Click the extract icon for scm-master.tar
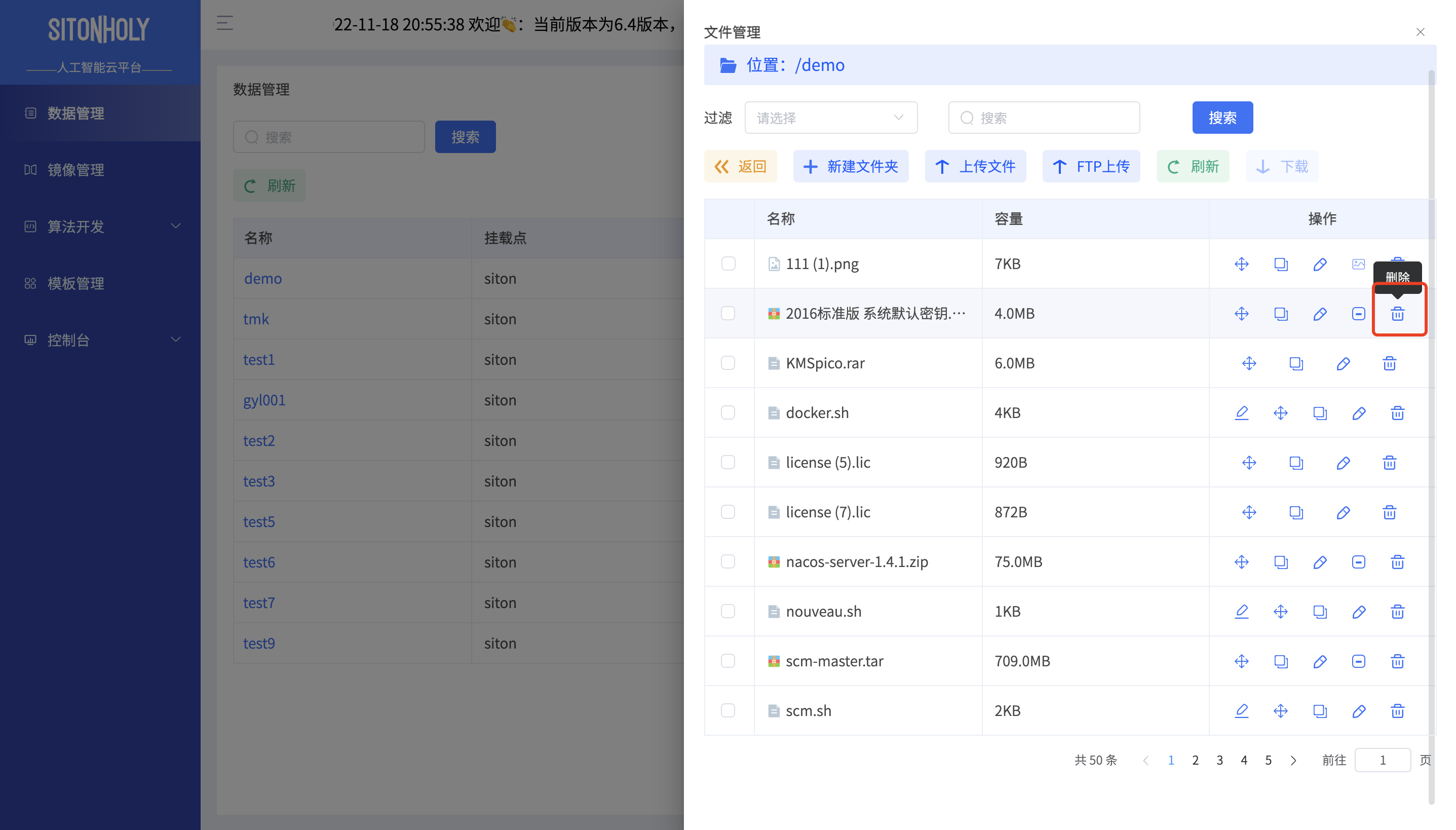The image size is (1456, 830). click(x=1359, y=661)
